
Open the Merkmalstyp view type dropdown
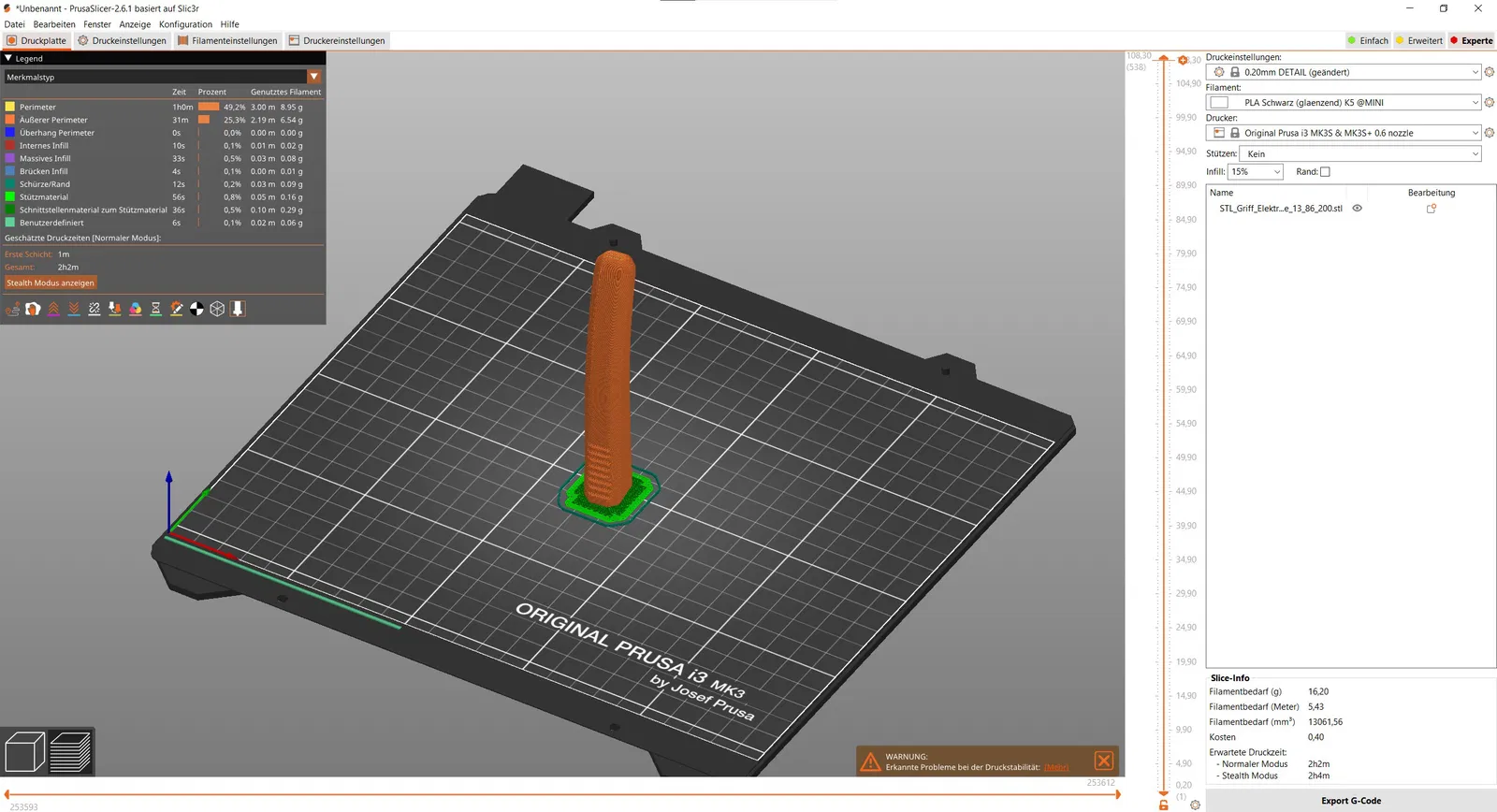(x=163, y=77)
